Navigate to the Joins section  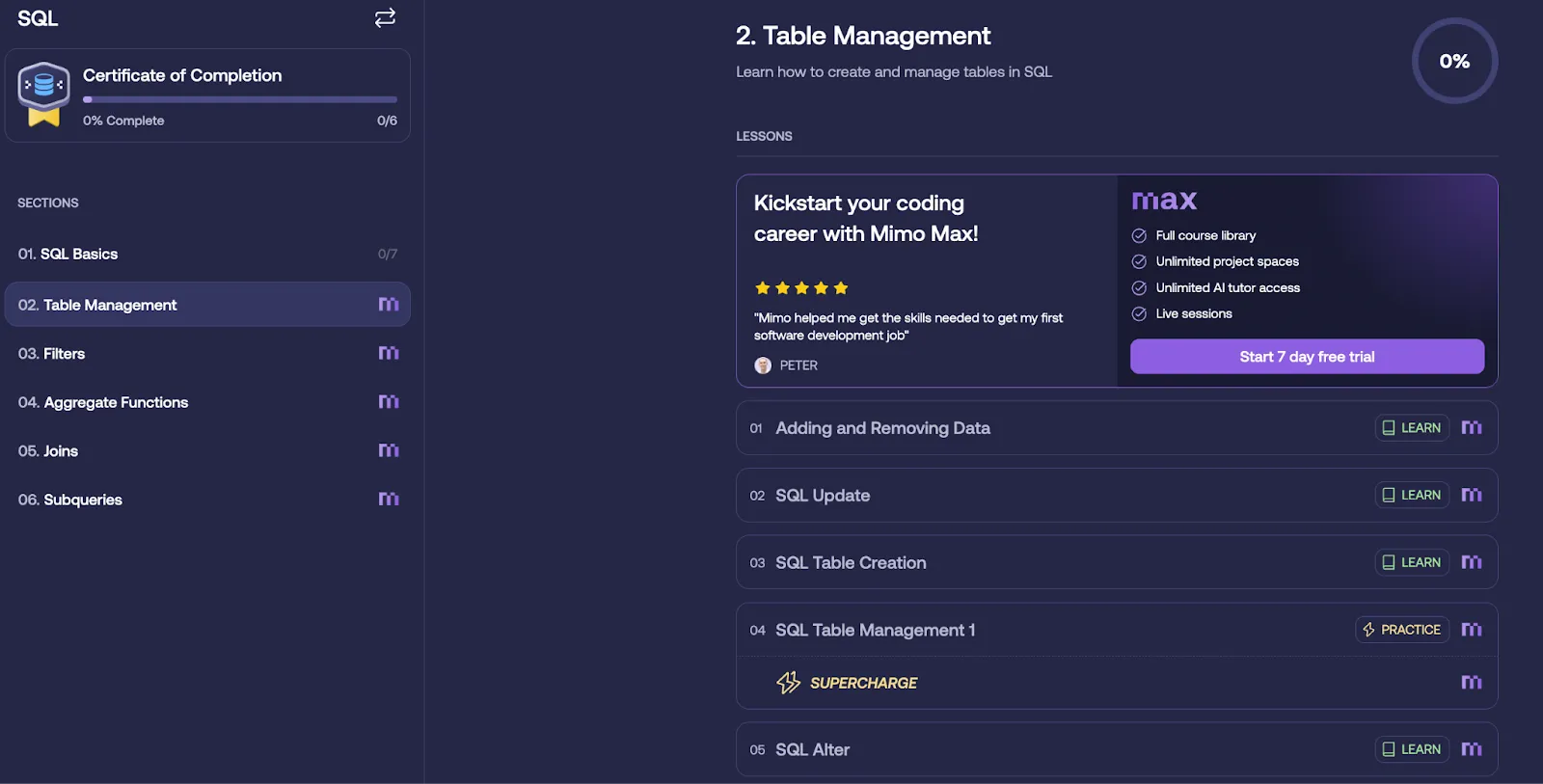pyautogui.click(x=207, y=451)
